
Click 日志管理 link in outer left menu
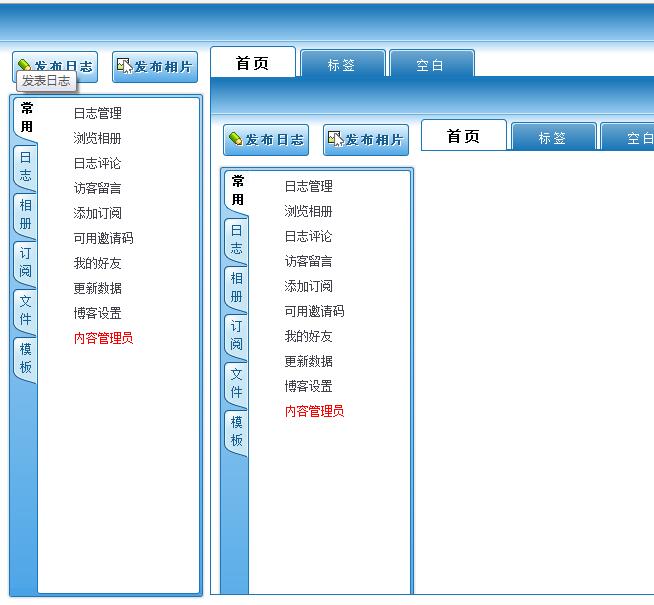(97, 113)
